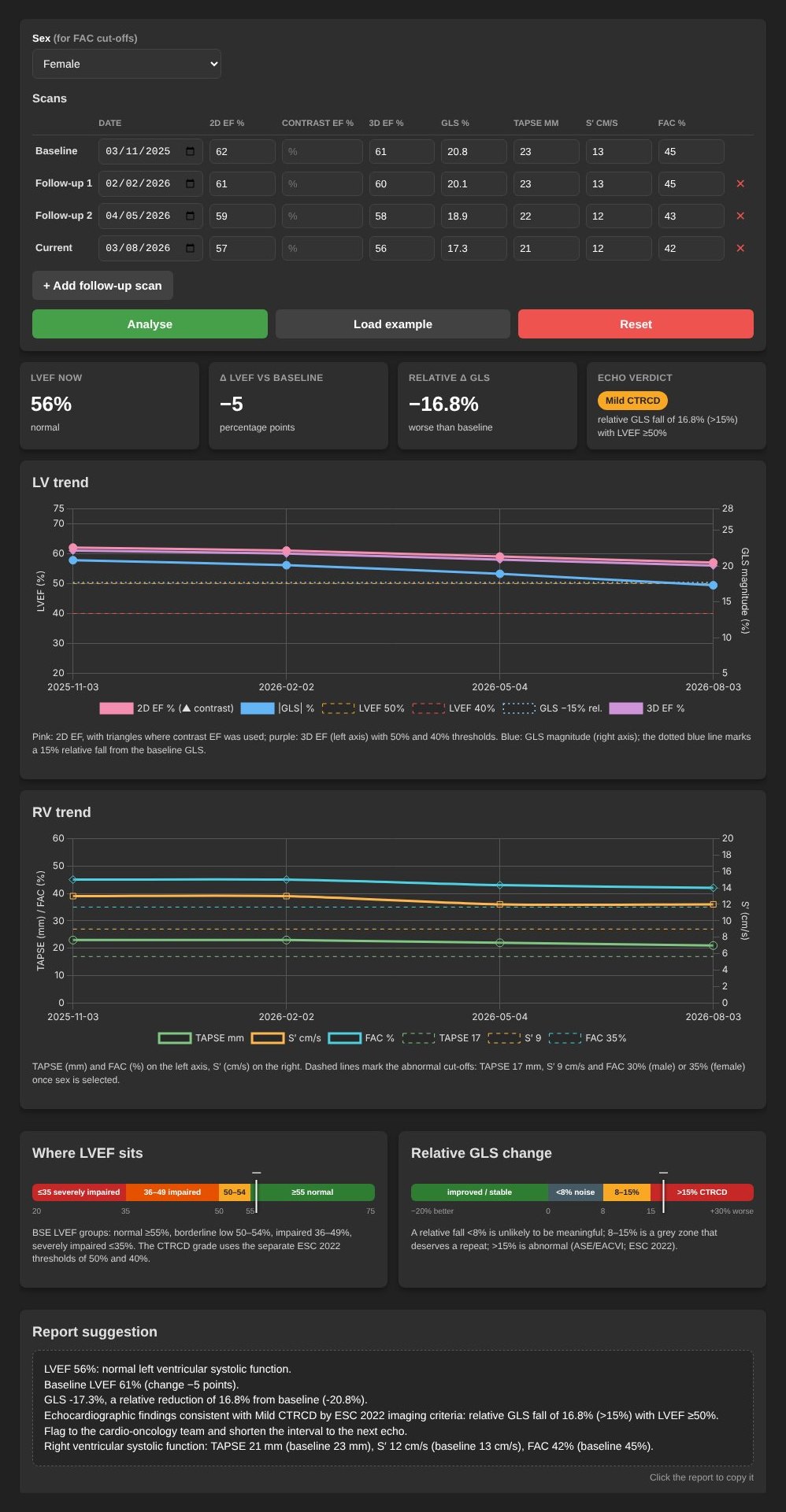The width and height of the screenshot is (786, 1512).
Task: Edit the Current scan 3D EF % field
Action: [x=402, y=248]
